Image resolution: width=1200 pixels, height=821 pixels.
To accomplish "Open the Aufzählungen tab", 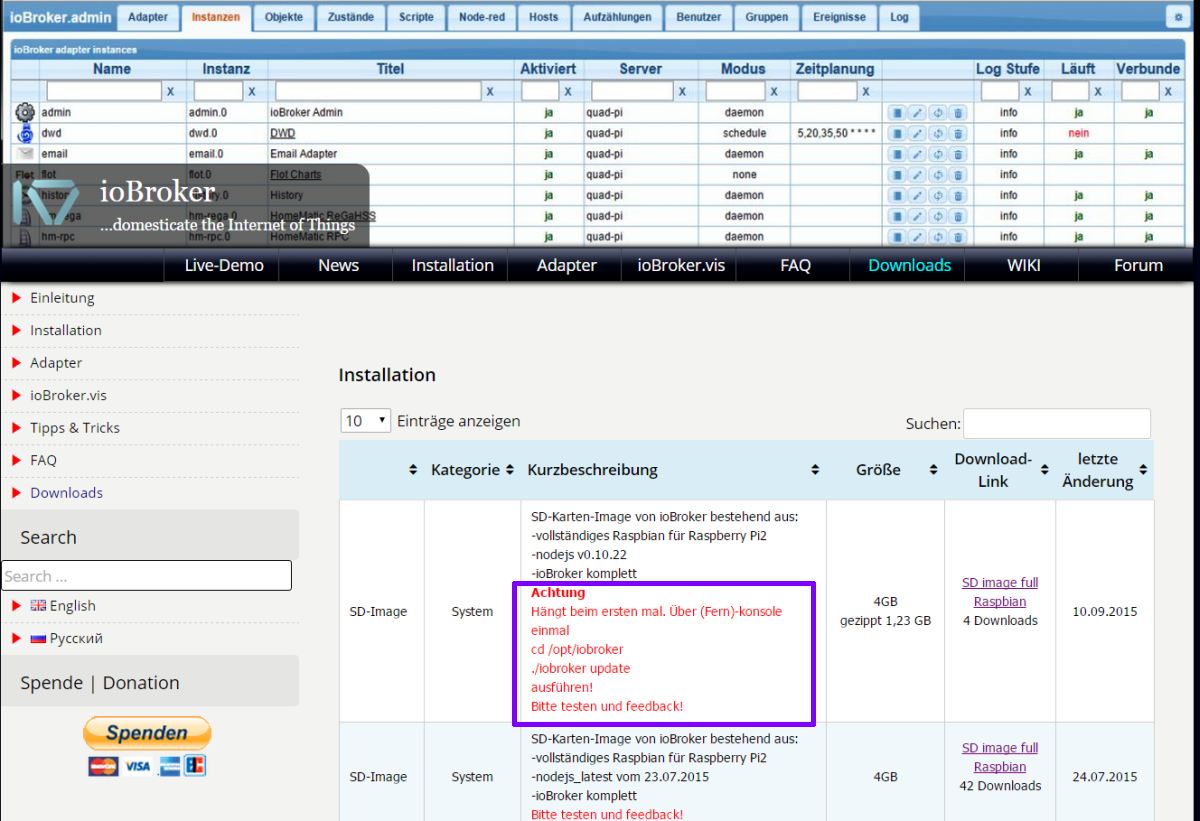I will [x=618, y=17].
